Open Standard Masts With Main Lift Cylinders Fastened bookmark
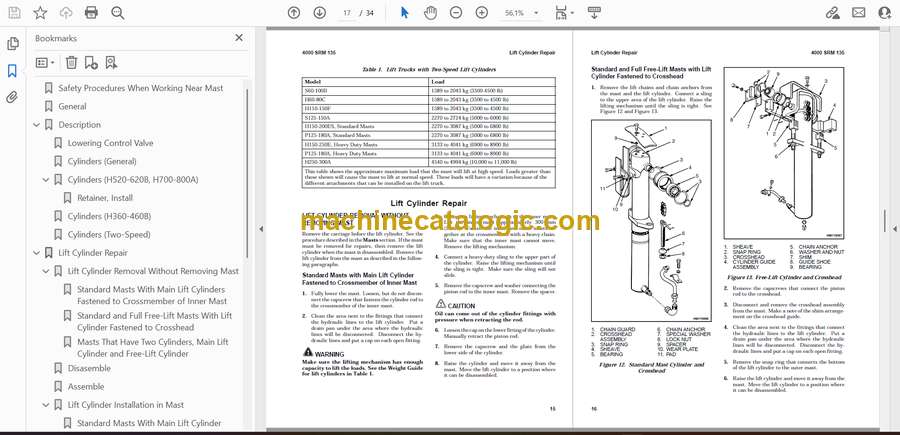The height and width of the screenshot is (435, 900). [152, 295]
